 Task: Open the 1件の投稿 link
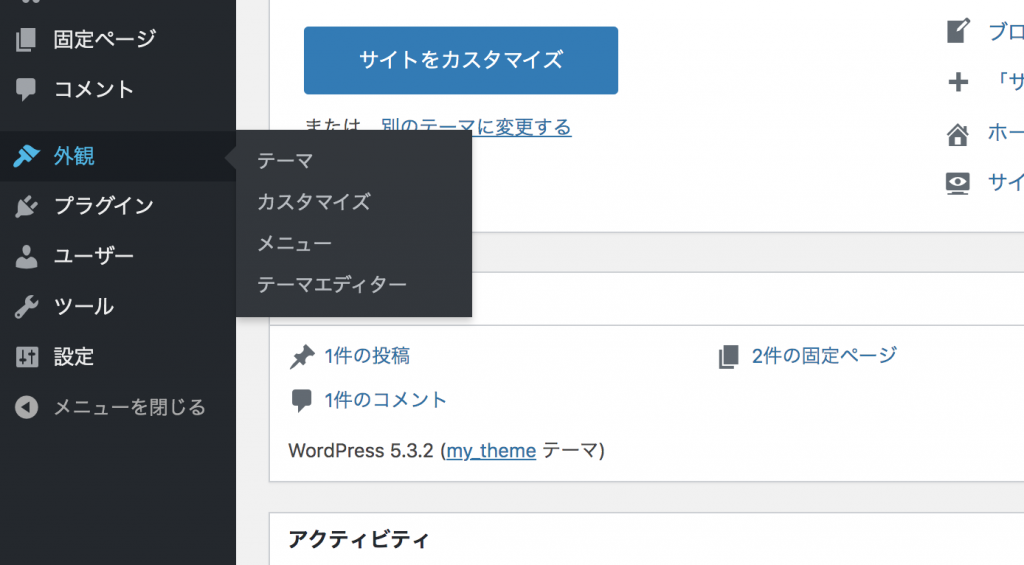pyautogui.click(x=367, y=356)
